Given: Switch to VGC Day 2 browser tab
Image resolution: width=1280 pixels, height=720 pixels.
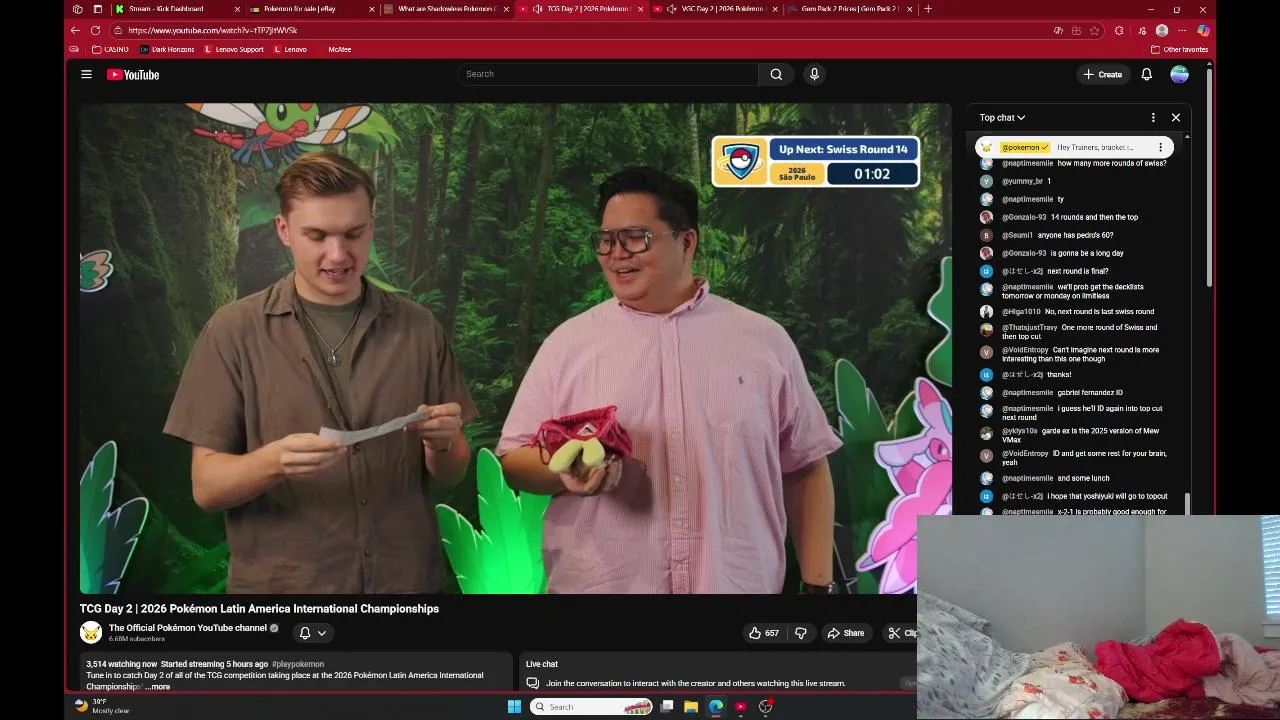Looking at the screenshot, I should 716,9.
